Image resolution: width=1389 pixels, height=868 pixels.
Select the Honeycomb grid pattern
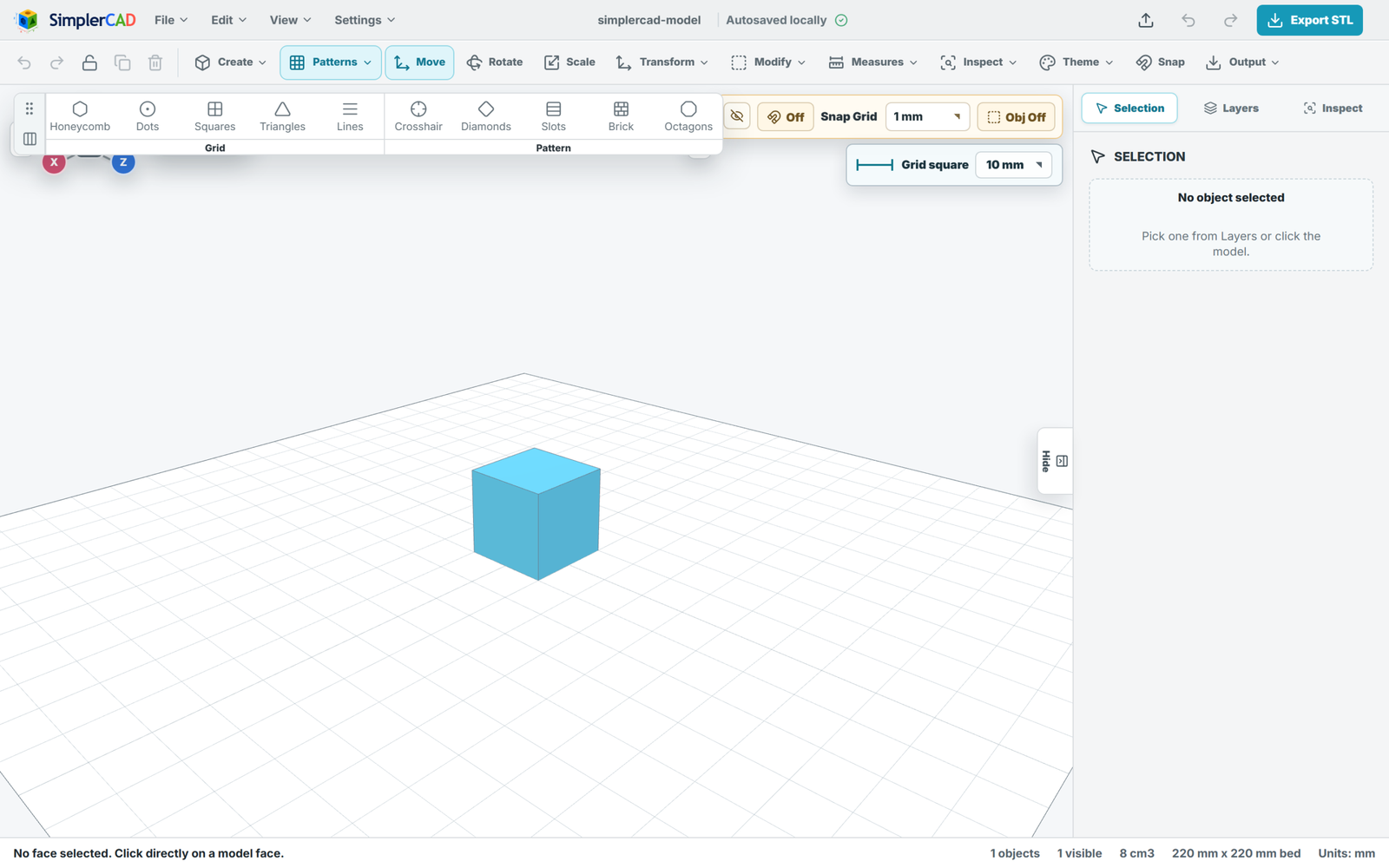point(80,116)
